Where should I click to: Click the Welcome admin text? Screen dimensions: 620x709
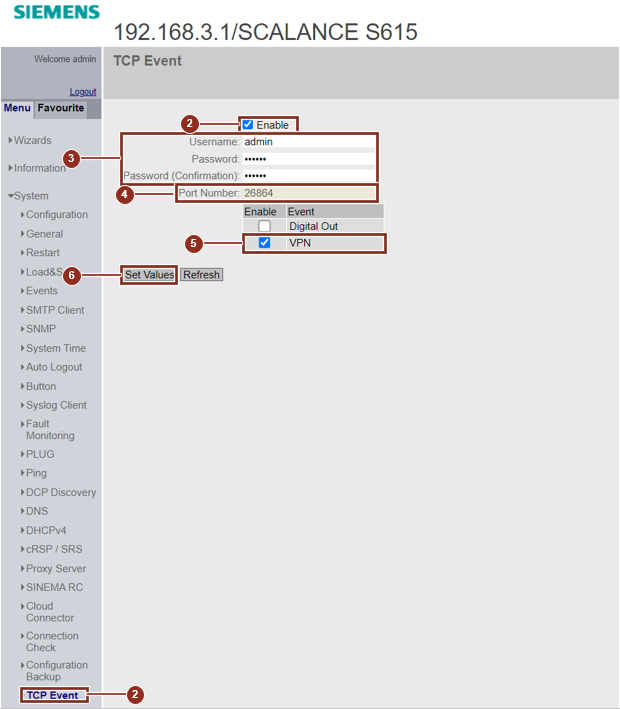pyautogui.click(x=65, y=59)
